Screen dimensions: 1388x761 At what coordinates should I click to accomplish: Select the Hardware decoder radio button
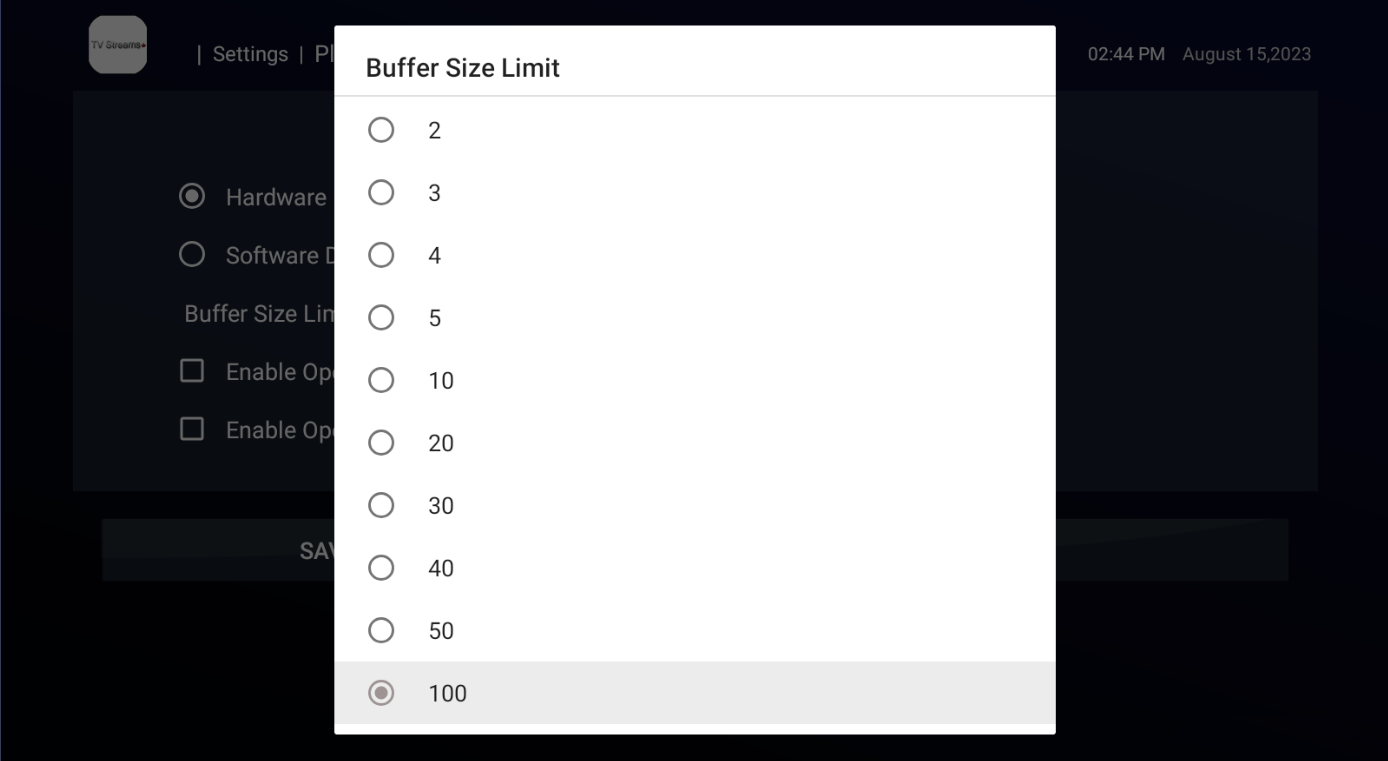192,197
